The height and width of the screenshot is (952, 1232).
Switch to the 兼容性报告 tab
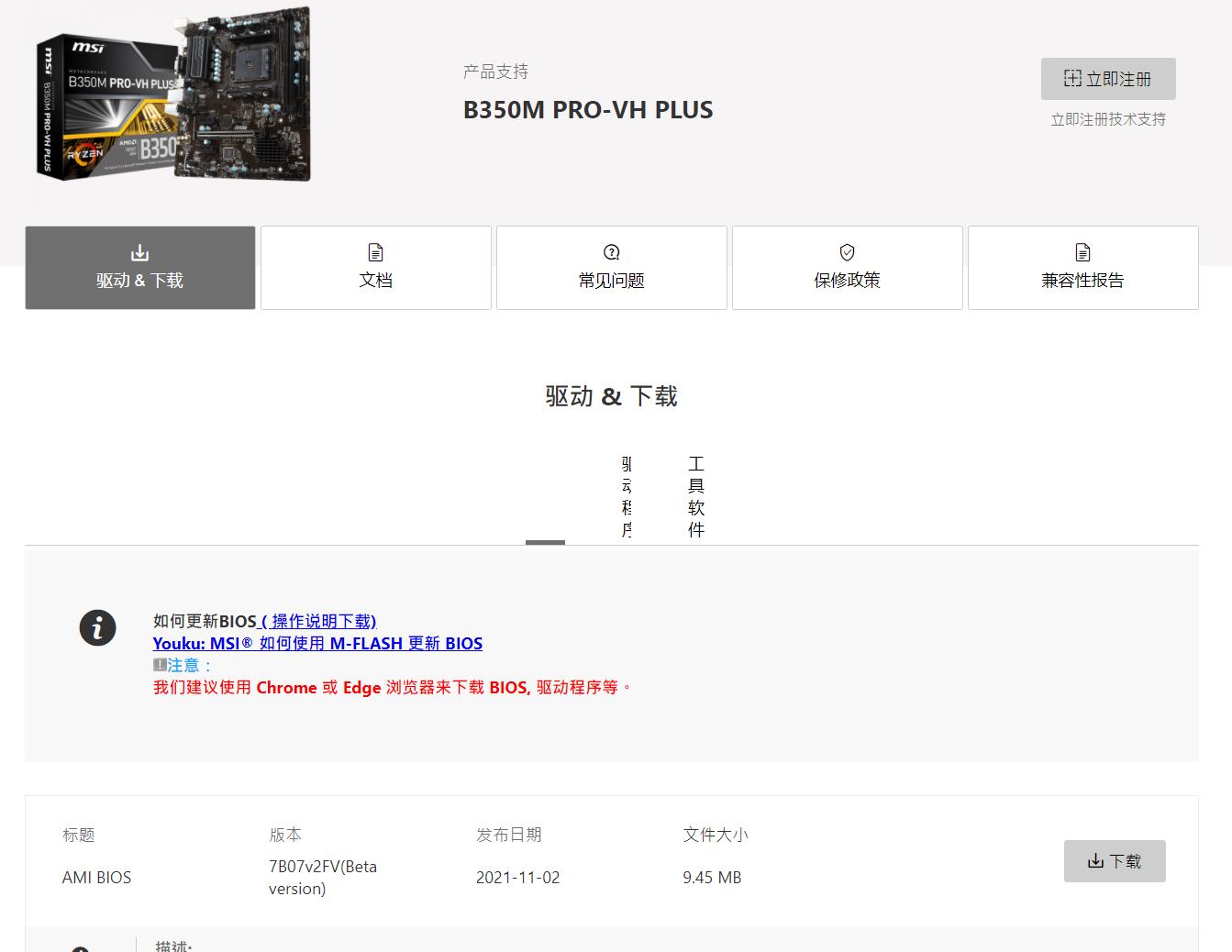coord(1082,268)
